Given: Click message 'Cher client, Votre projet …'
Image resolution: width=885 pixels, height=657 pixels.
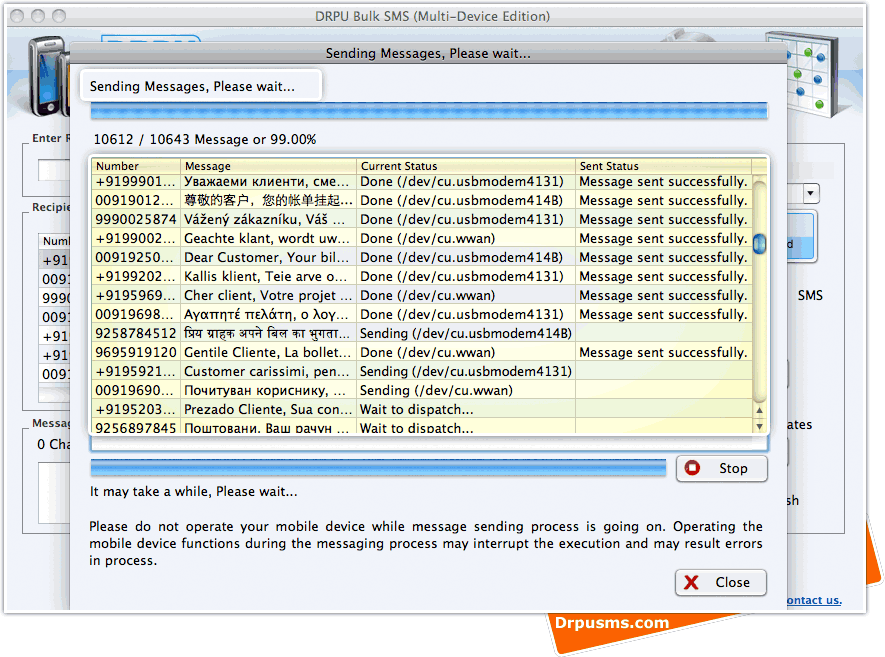Looking at the screenshot, I should point(268,295).
